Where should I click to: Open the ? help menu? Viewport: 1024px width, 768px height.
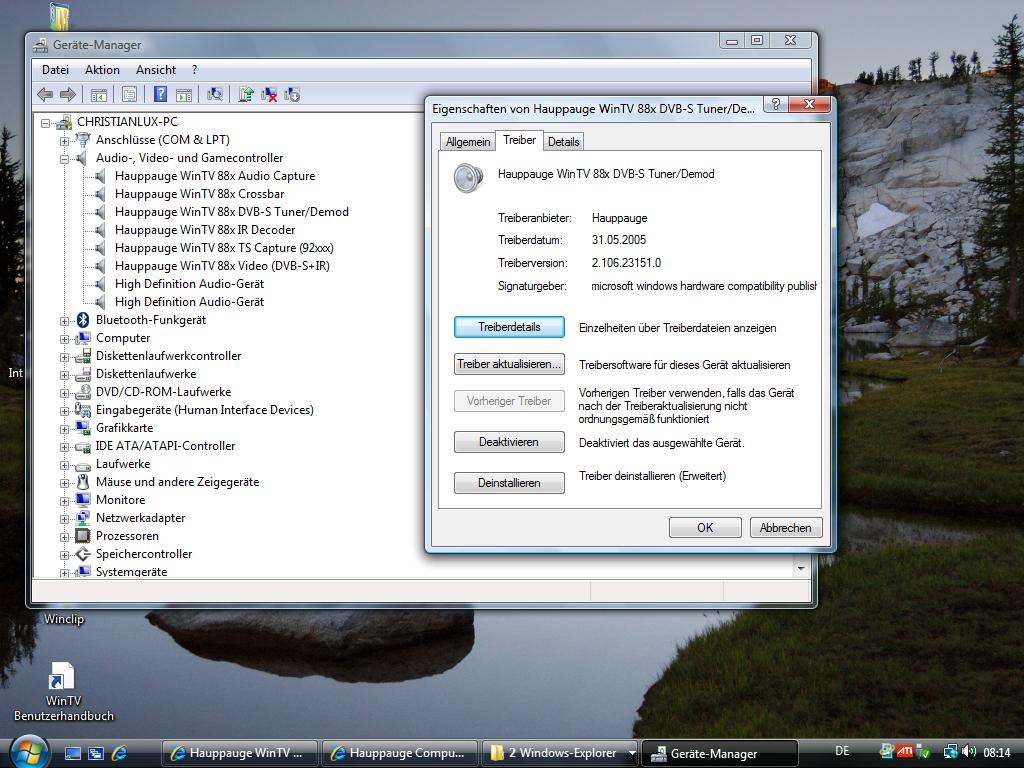pyautogui.click(x=195, y=70)
